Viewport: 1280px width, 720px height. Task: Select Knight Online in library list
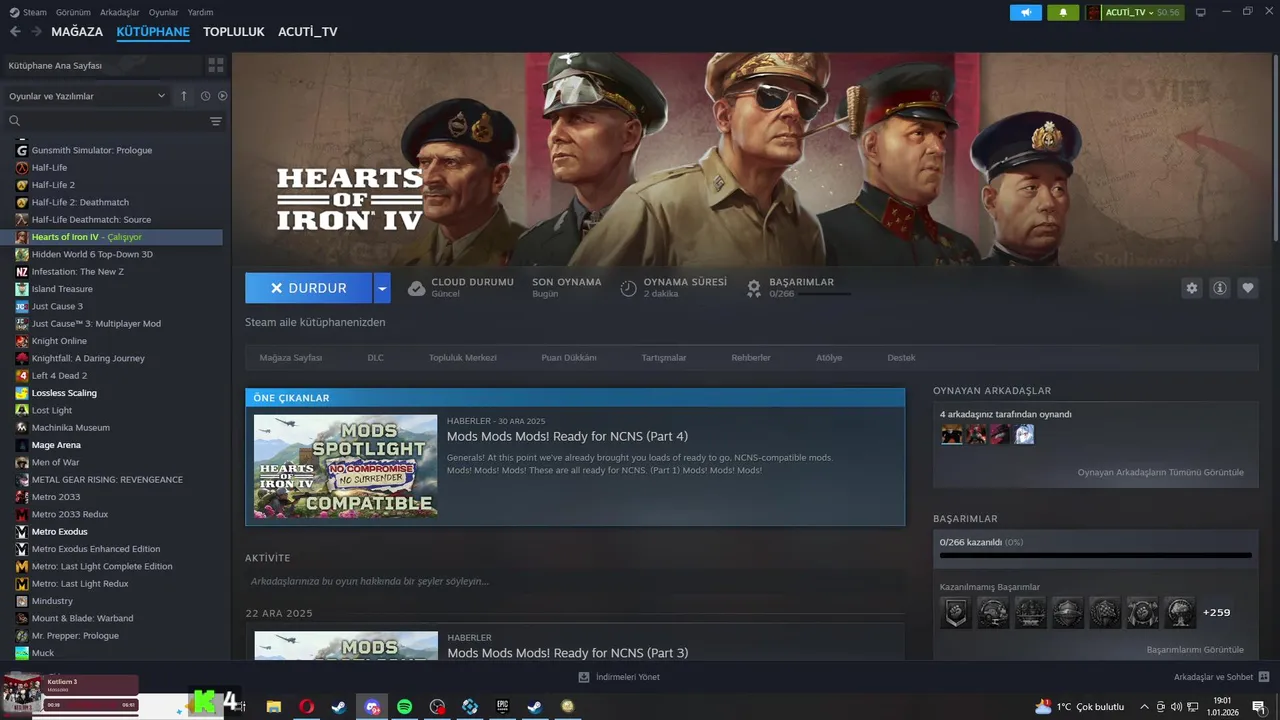(x=58, y=341)
